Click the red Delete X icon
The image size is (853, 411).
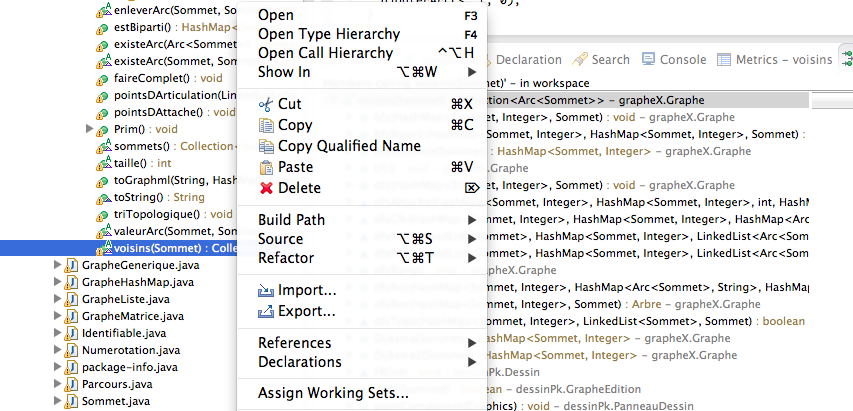265,188
